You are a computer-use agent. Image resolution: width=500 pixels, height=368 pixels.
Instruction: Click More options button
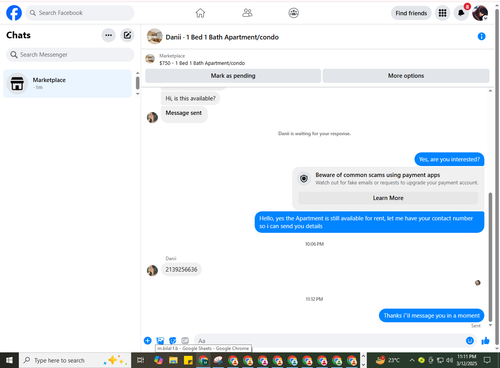(x=406, y=76)
